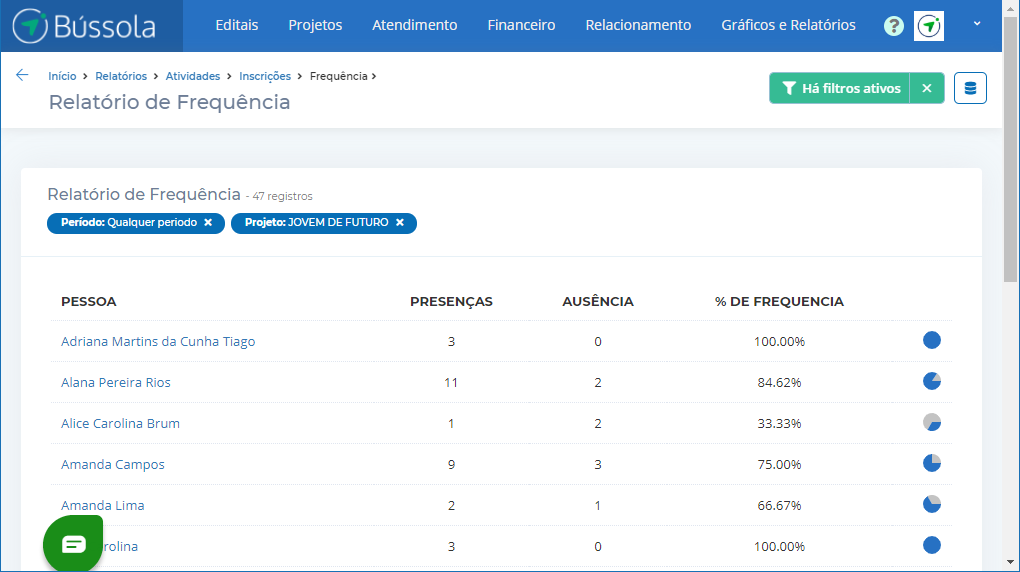This screenshot has width=1020, height=572.
Task: Click the Amanda Campos name link
Action: click(113, 464)
